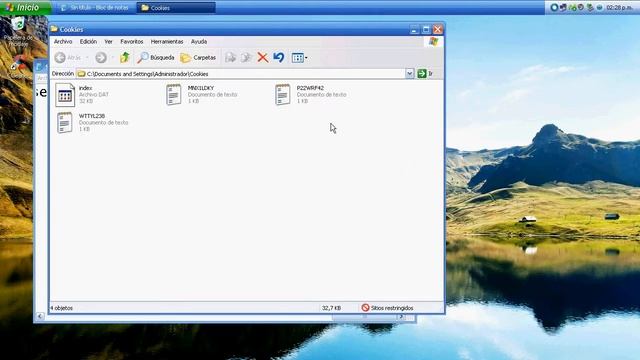Click the Cookies title bar folder icon
Viewport: 640px width, 360px height.
[54, 29]
